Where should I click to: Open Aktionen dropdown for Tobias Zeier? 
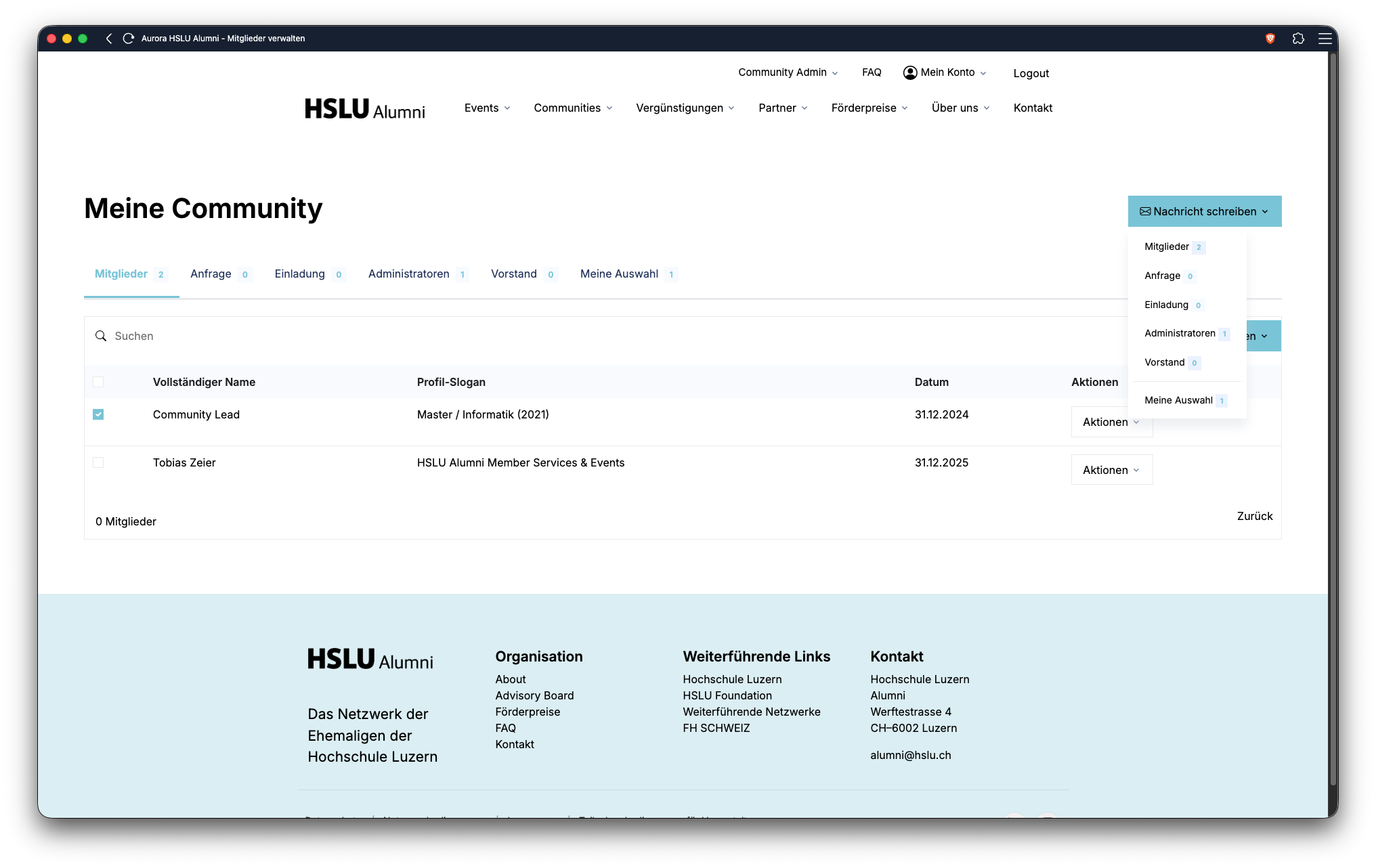[1111, 470]
